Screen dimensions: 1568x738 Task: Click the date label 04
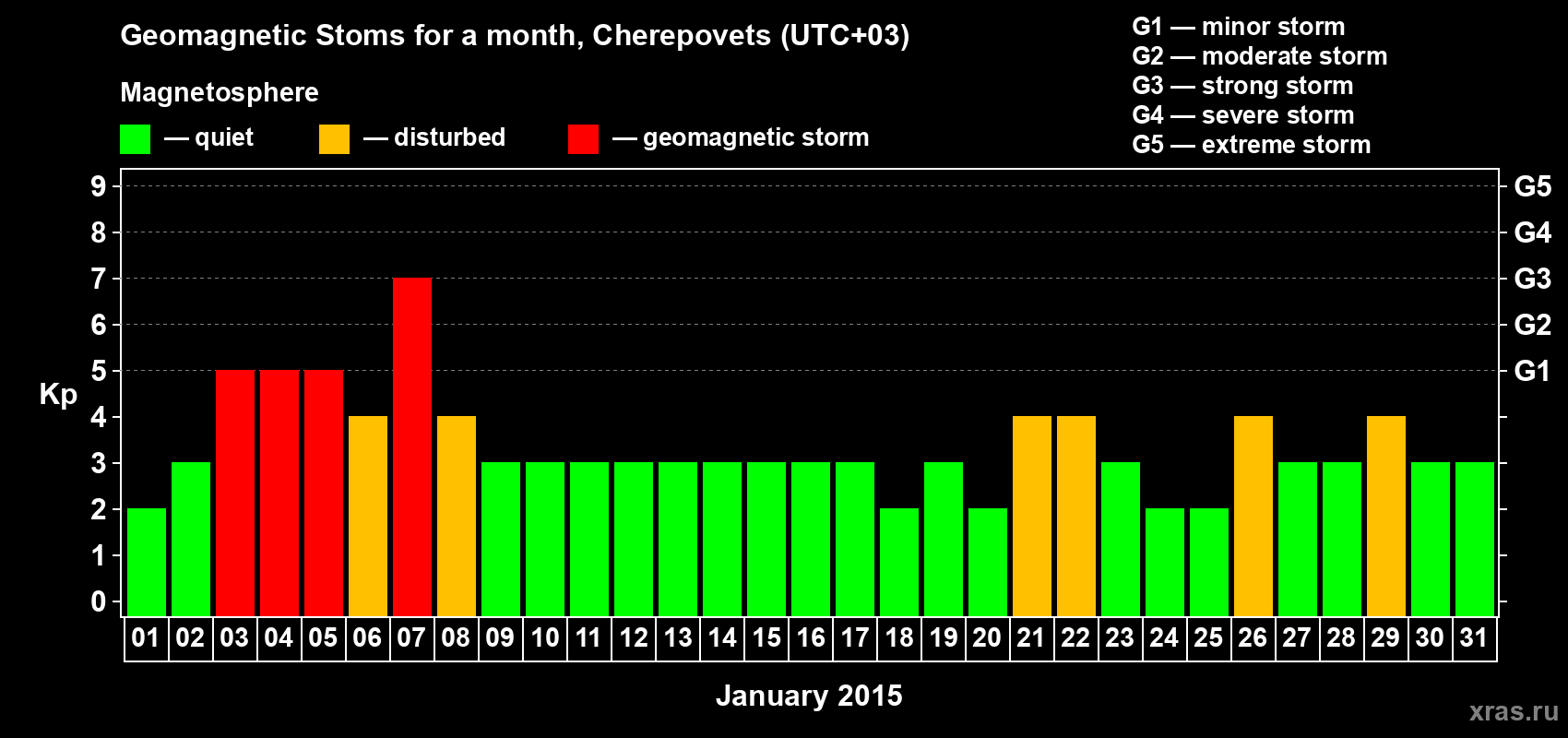click(x=279, y=638)
